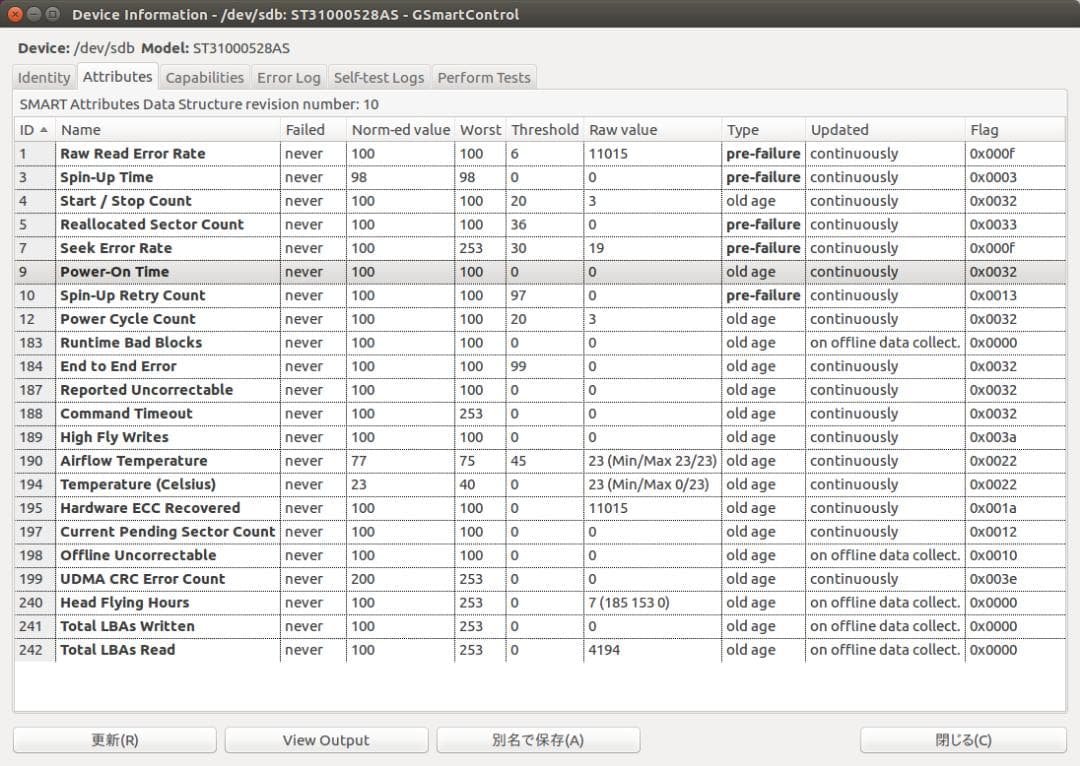Switch to Self-test Logs tab
The height and width of the screenshot is (766, 1080).
tap(379, 78)
